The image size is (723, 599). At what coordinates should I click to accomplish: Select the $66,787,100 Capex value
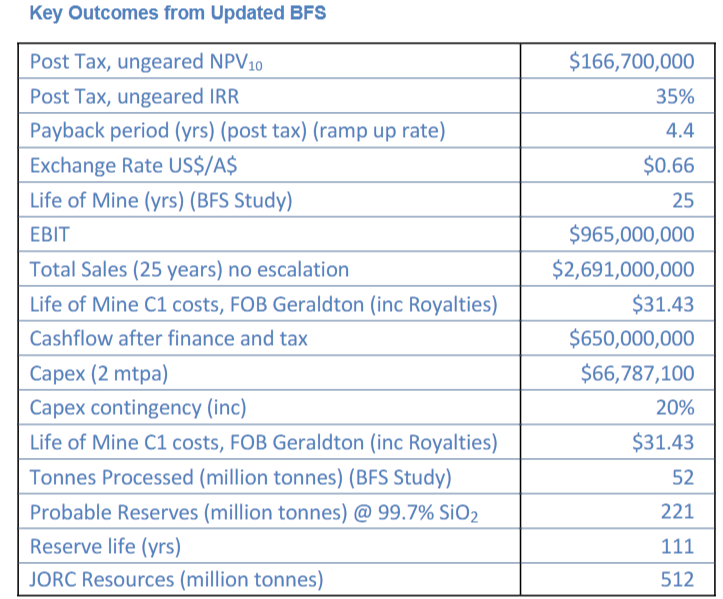[637, 373]
